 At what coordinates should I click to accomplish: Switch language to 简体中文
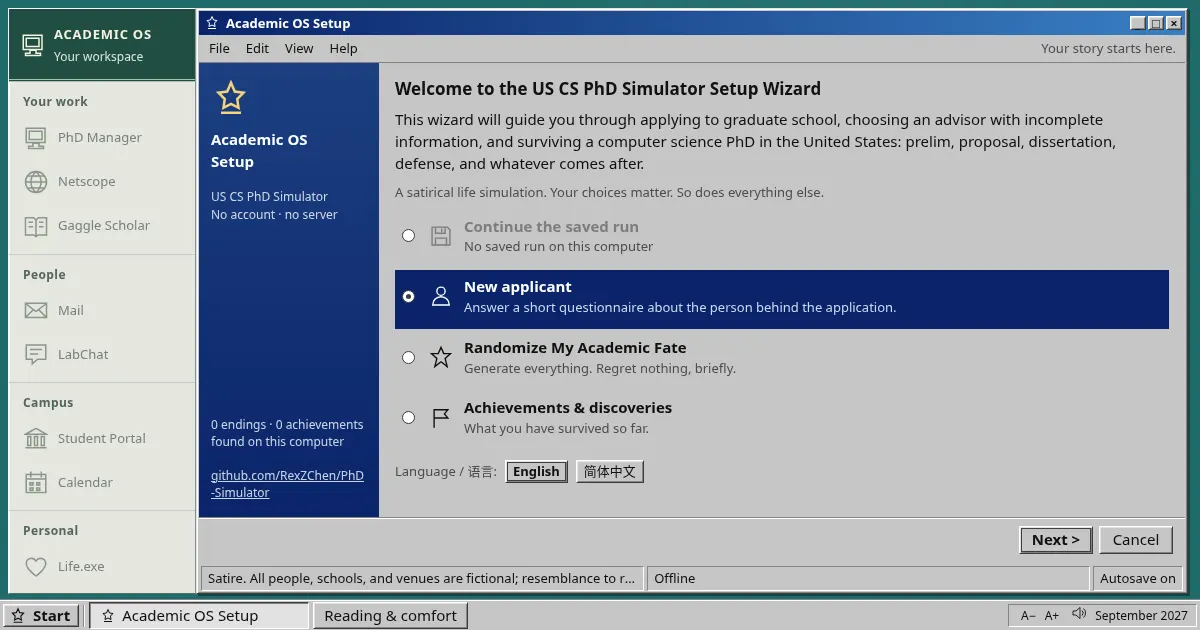click(x=610, y=472)
